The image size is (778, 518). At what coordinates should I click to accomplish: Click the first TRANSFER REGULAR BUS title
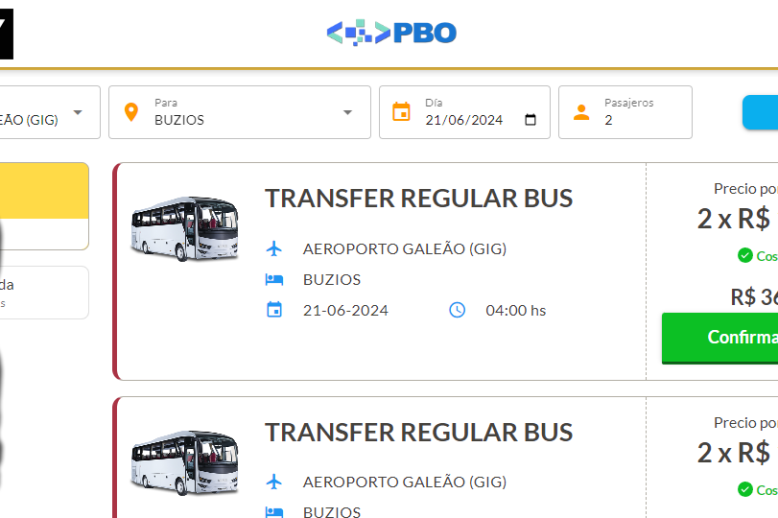(x=418, y=198)
